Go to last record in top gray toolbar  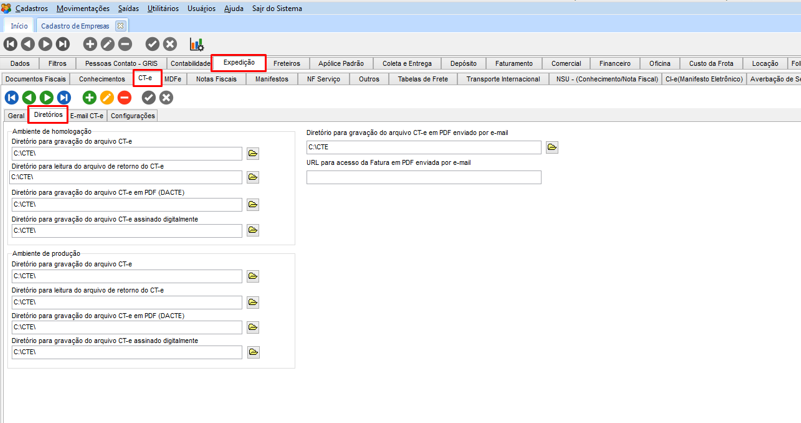[63, 44]
